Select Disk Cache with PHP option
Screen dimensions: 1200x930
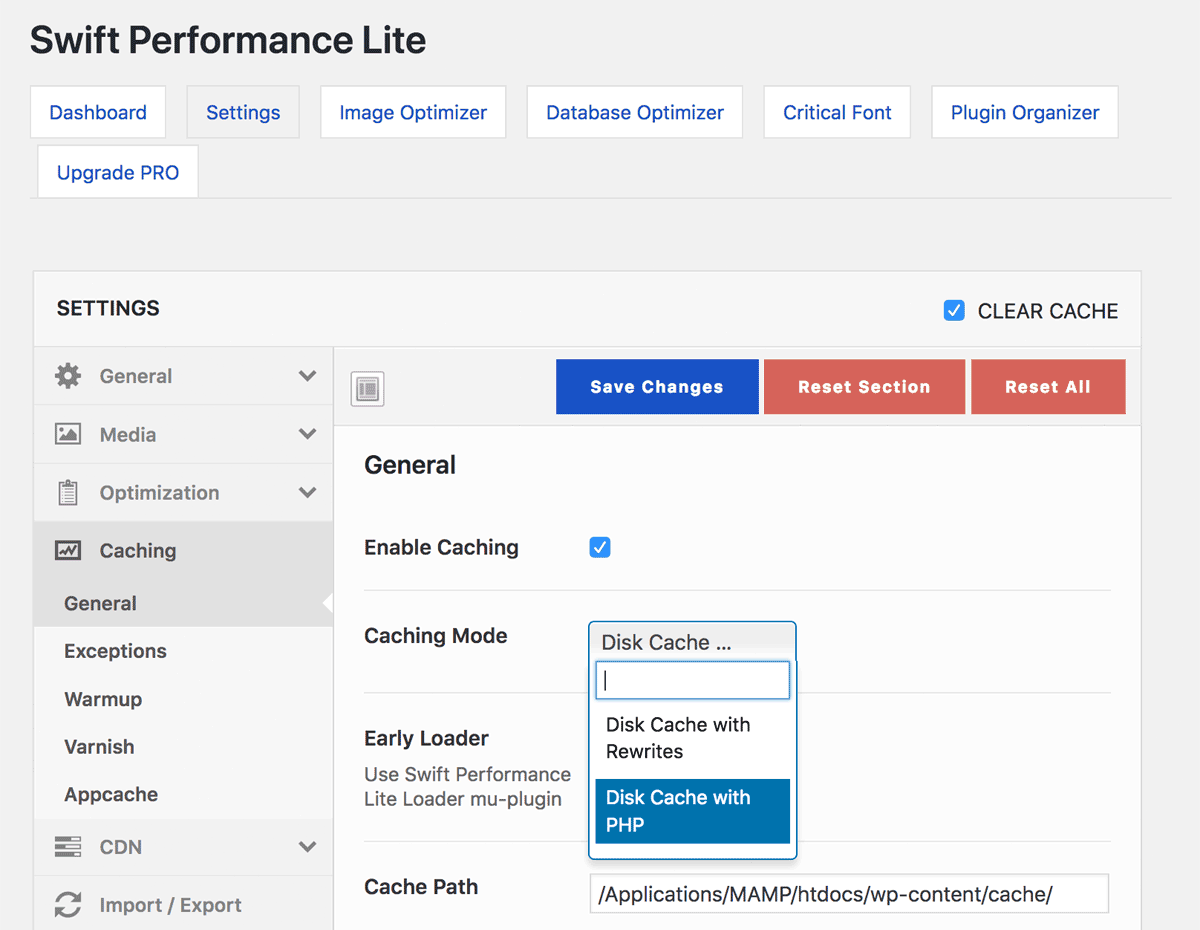point(692,811)
